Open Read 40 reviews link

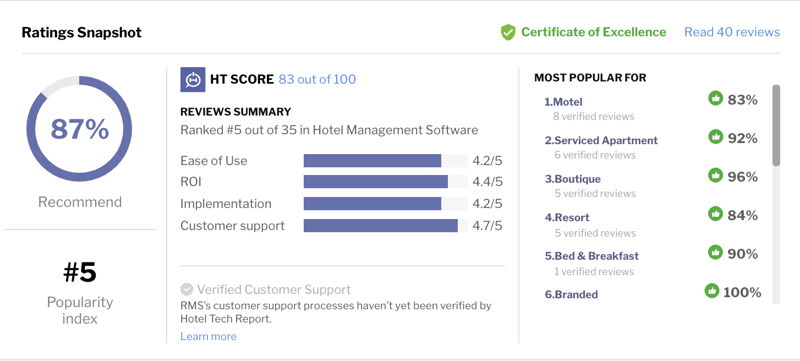(732, 32)
